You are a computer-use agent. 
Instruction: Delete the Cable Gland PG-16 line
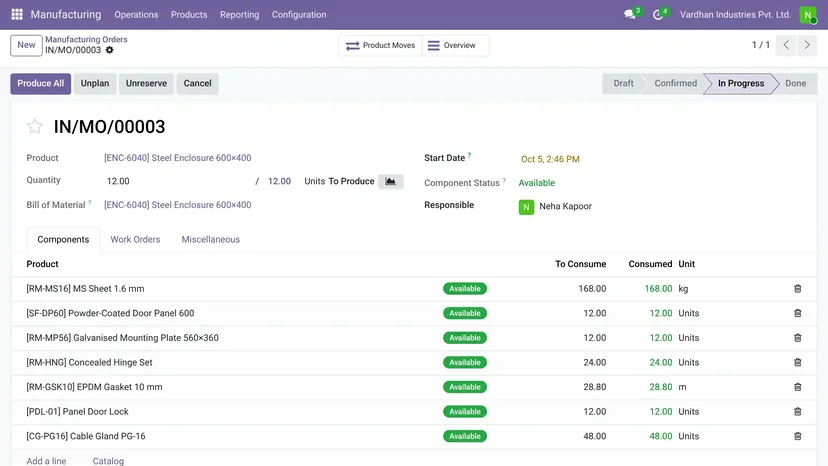pos(797,436)
